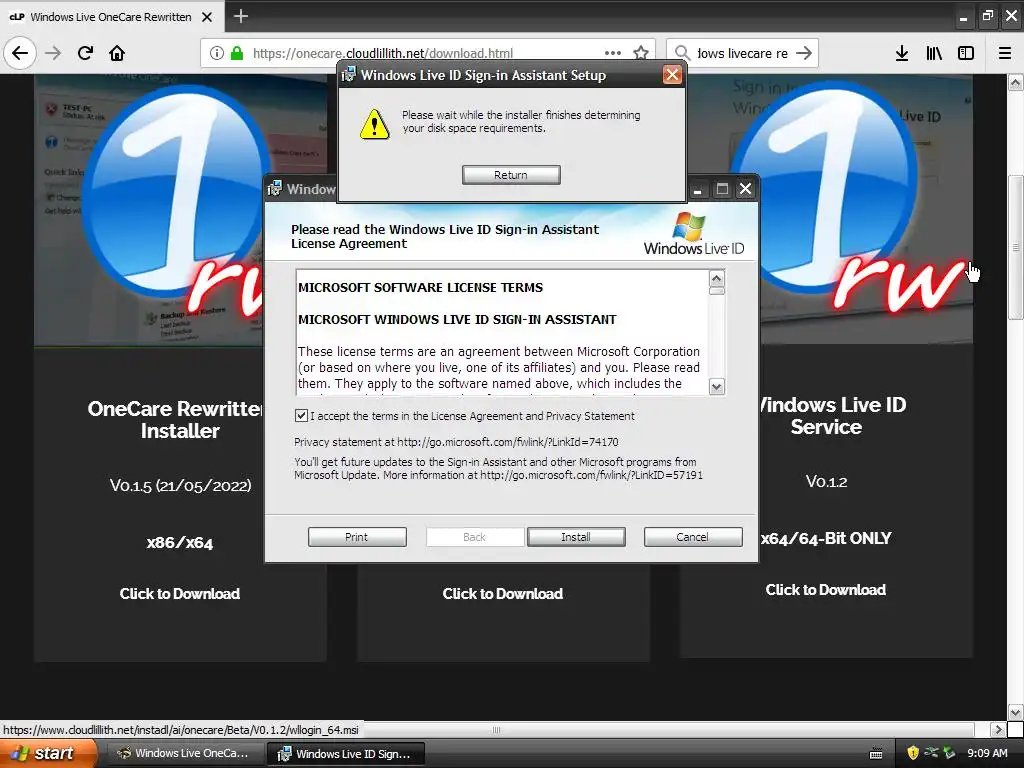The width and height of the screenshot is (1024, 768).
Task: Uncheck I accept the terms checkbox
Action: point(301,415)
